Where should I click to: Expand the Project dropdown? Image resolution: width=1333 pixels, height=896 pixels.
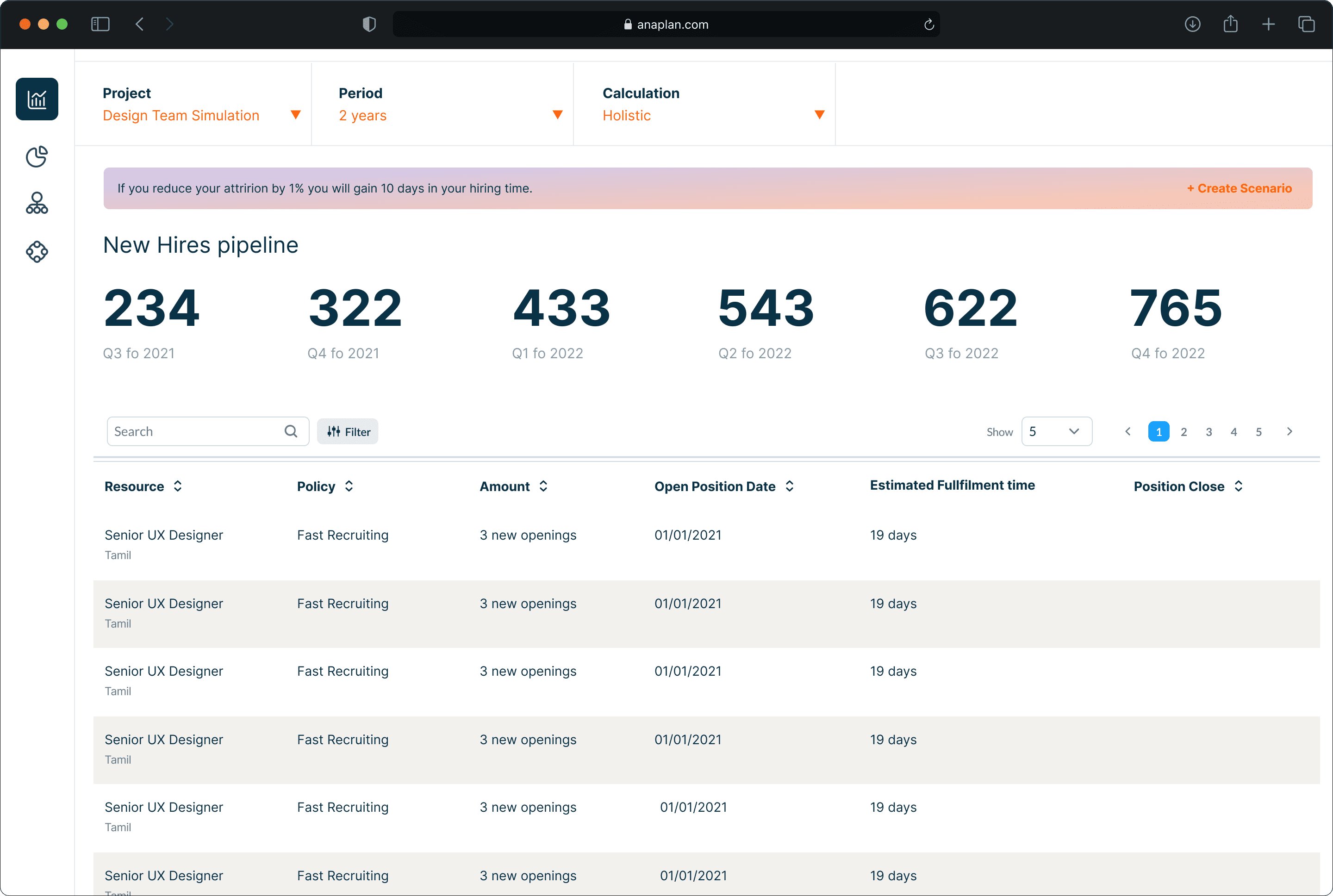(x=295, y=115)
